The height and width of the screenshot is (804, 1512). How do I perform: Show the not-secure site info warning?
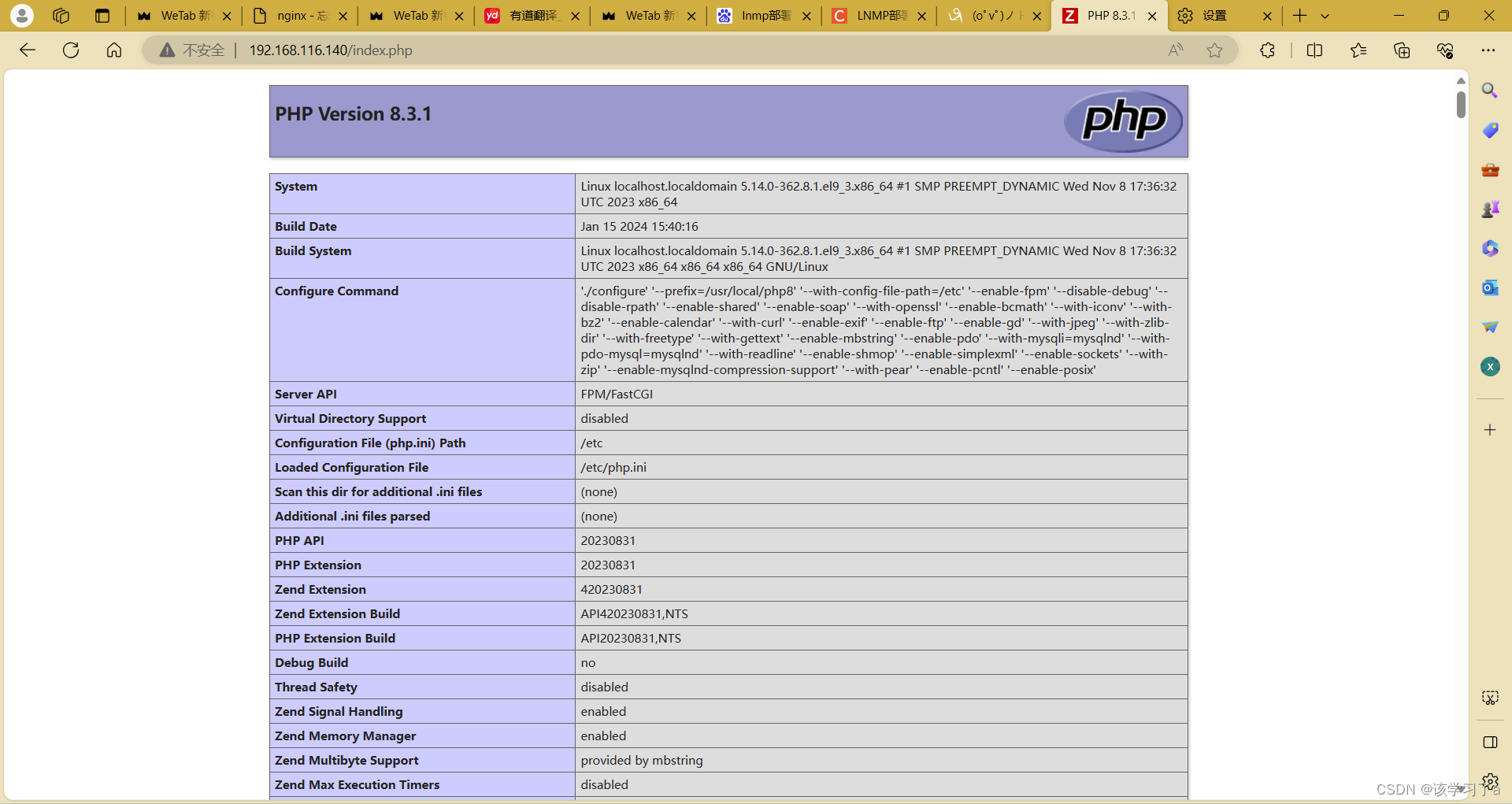[193, 50]
